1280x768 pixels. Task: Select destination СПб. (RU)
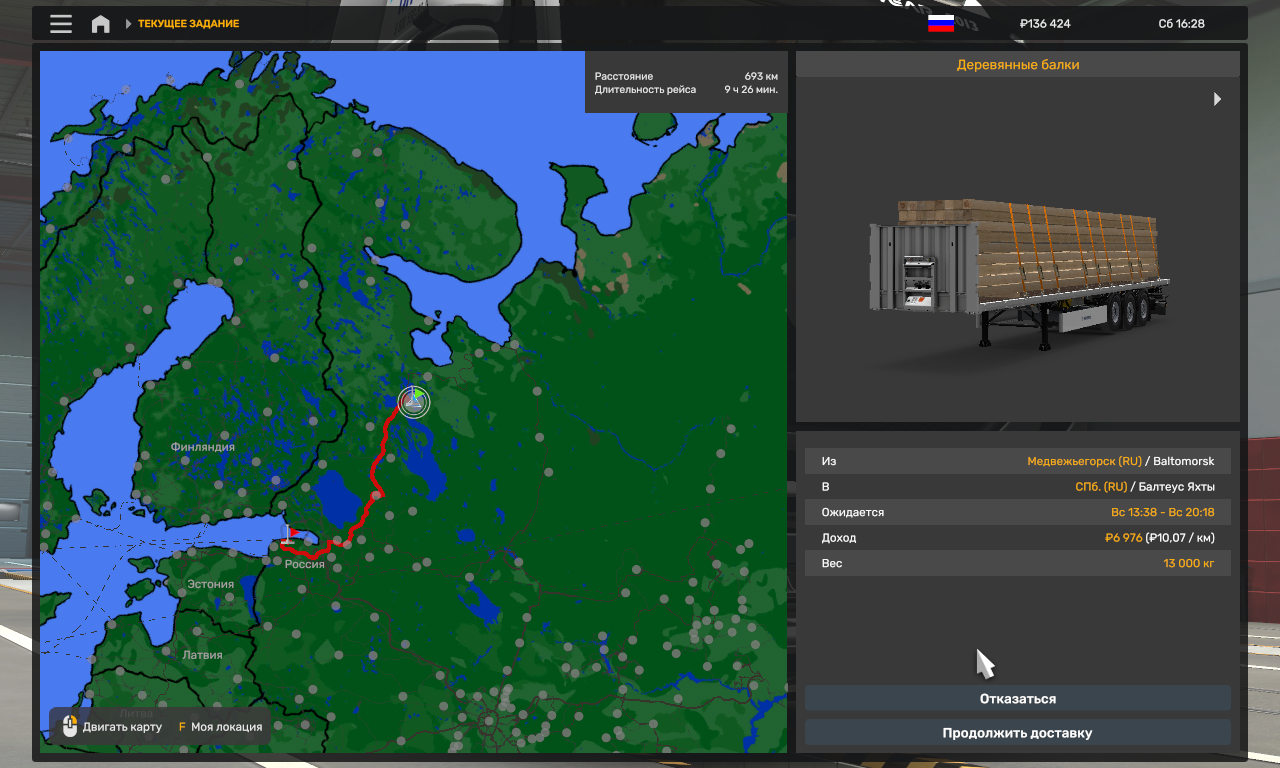(1101, 487)
